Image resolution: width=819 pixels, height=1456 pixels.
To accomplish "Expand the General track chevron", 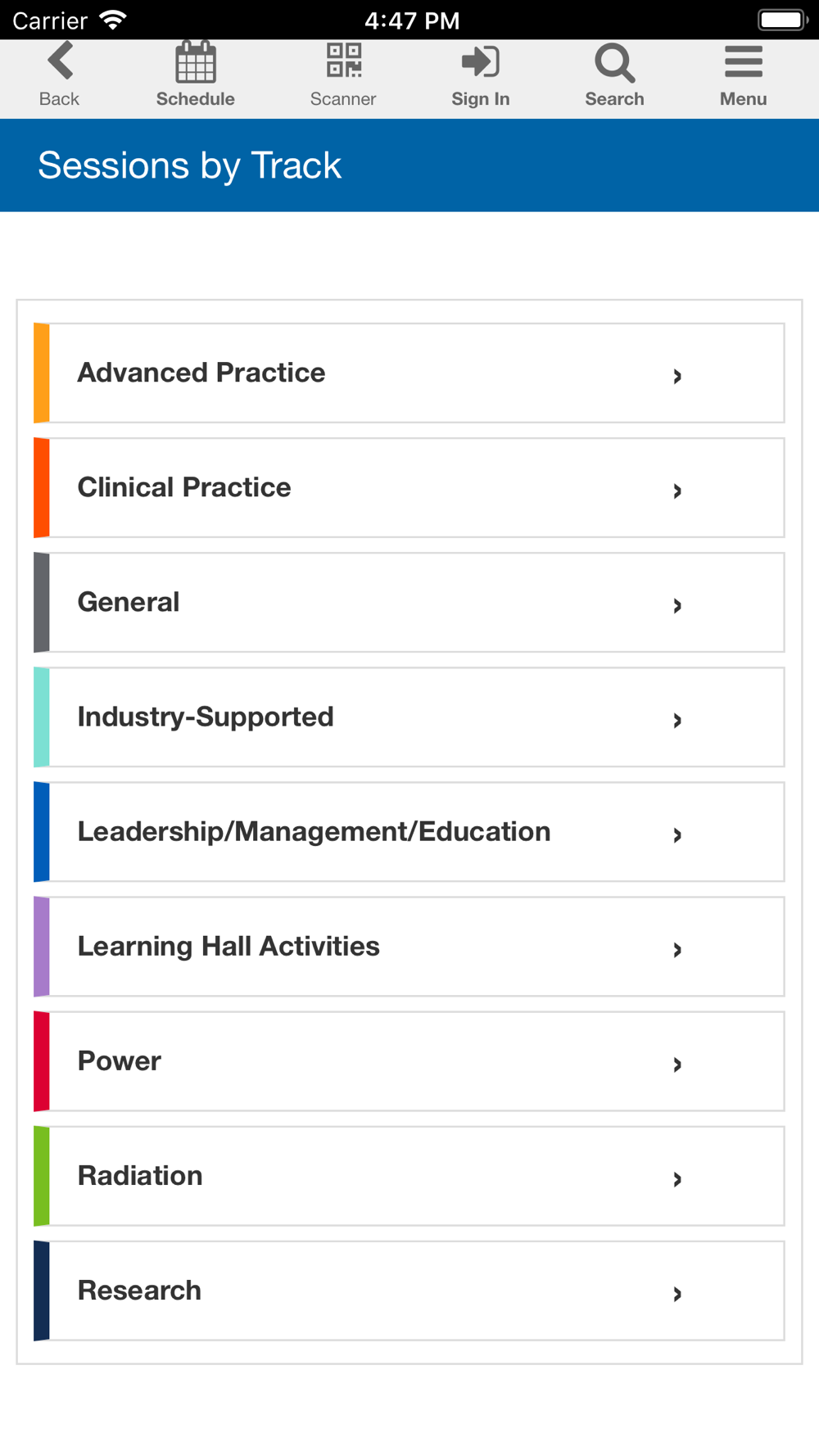I will pyautogui.click(x=677, y=605).
